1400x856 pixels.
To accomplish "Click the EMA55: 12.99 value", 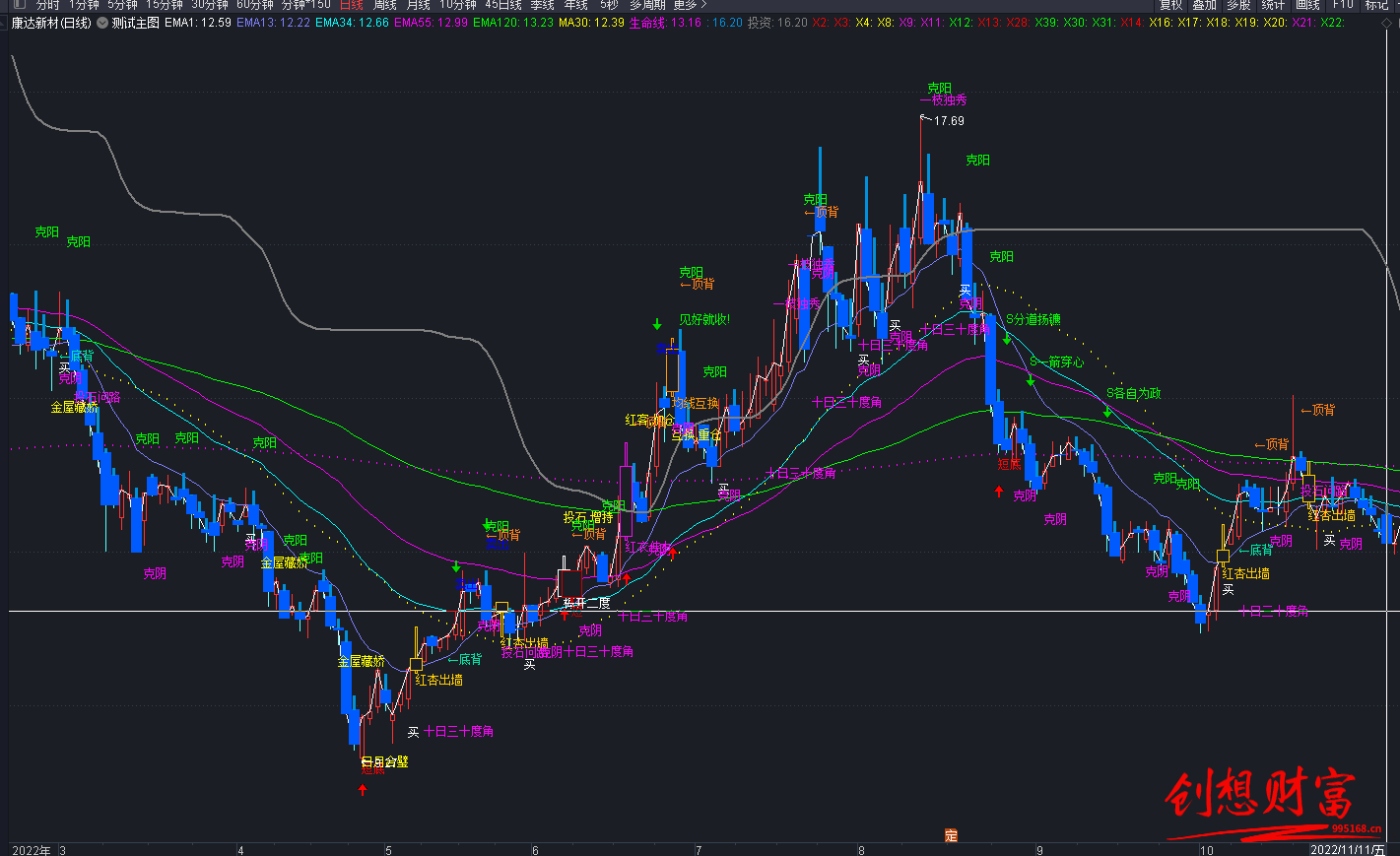I will [x=431, y=23].
